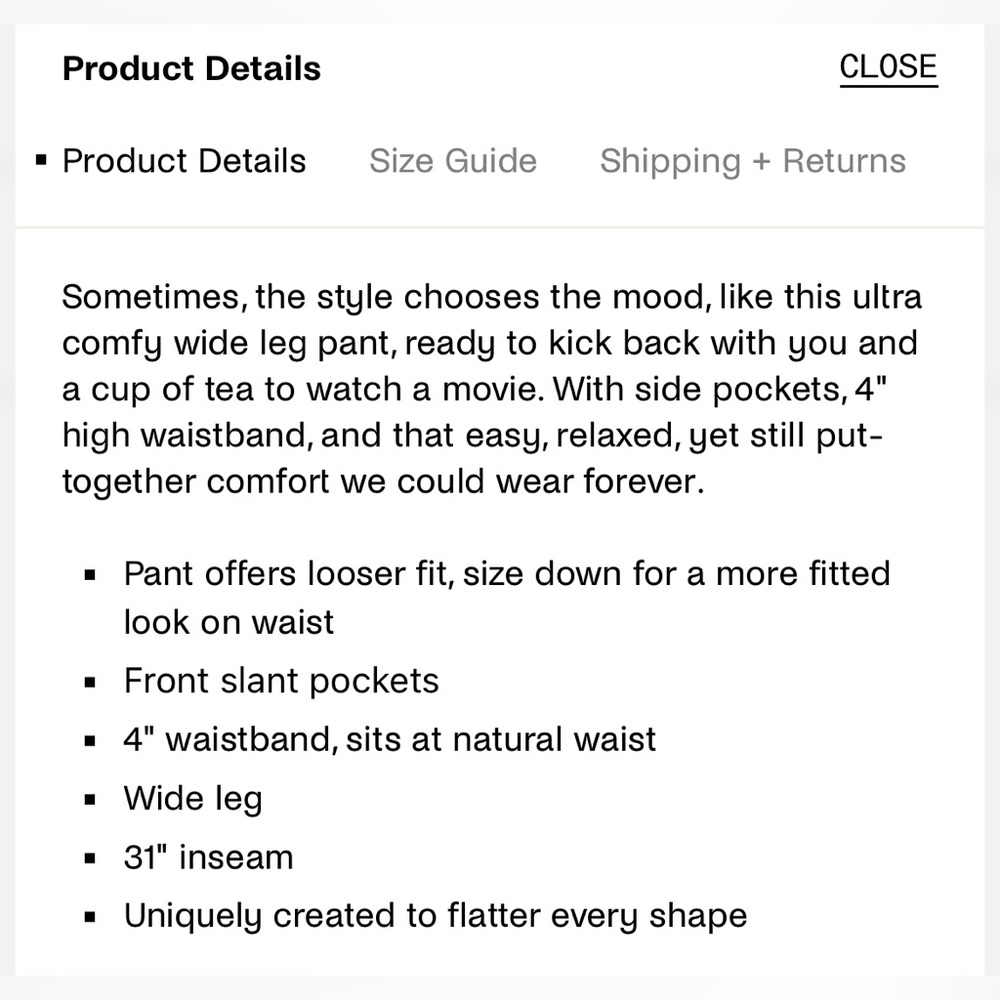
Task: Click the bullet marker next to Front slant pockets
Action: tap(90, 682)
